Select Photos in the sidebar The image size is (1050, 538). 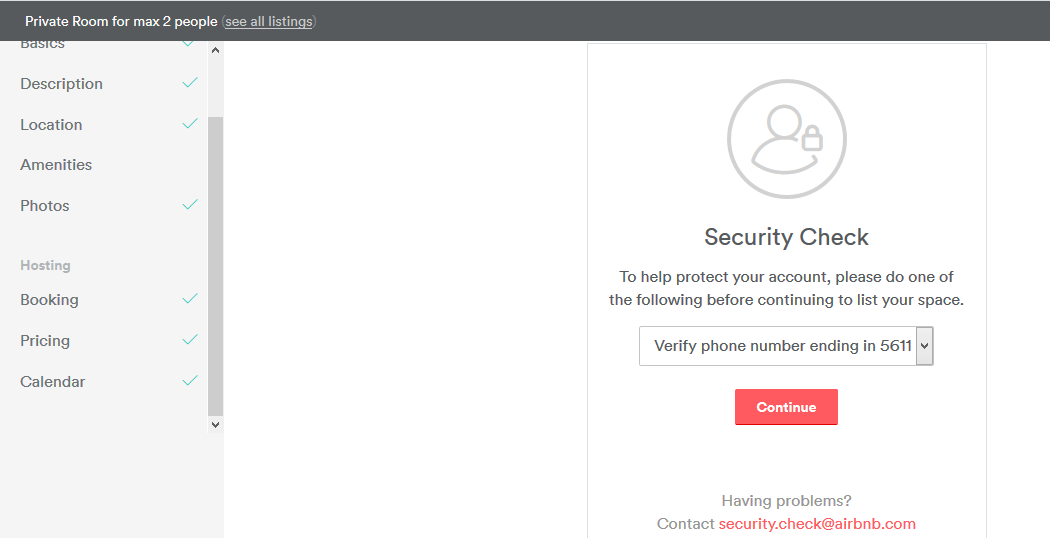tap(45, 206)
